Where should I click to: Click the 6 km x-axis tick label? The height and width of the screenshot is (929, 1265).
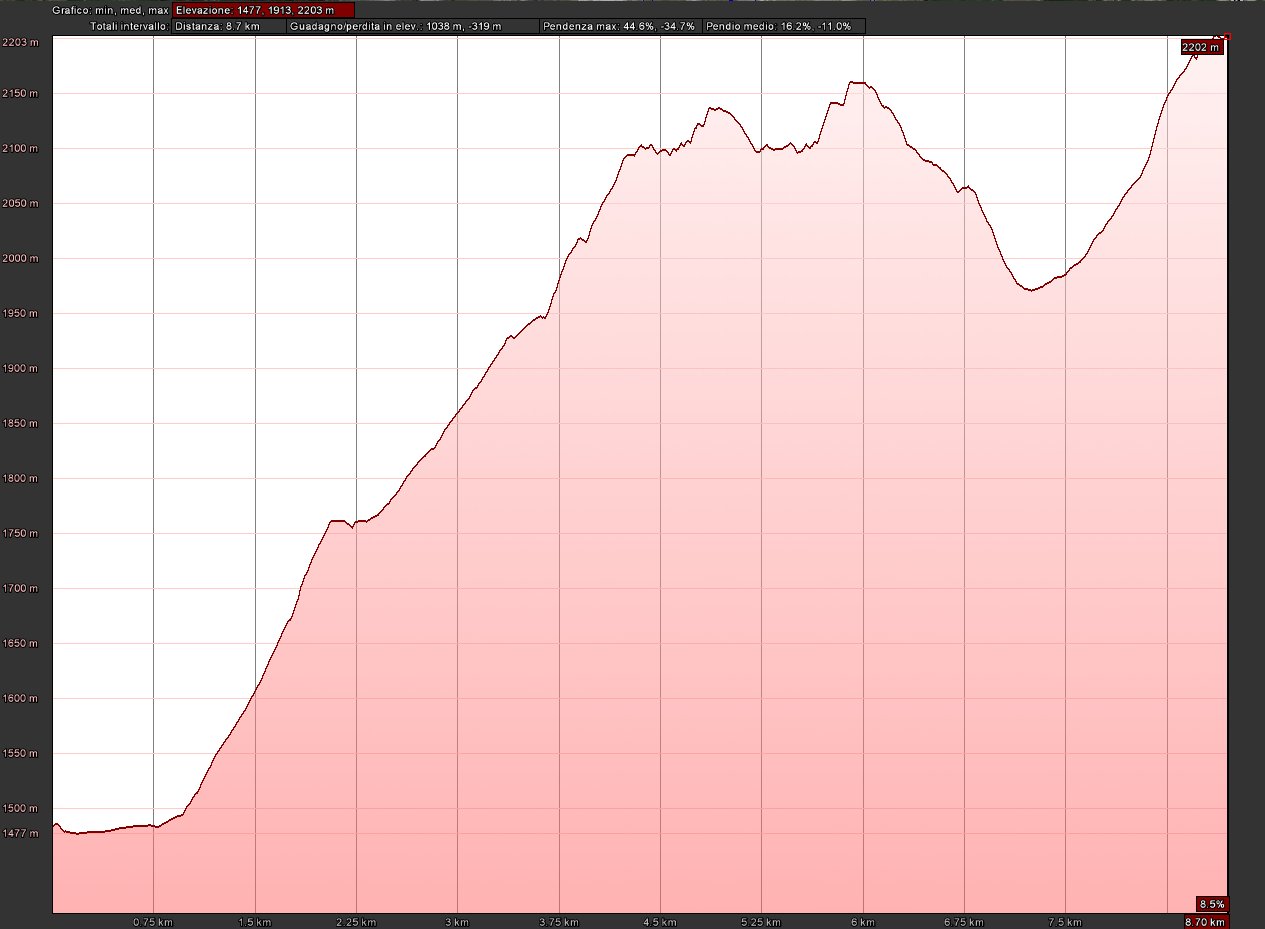click(x=863, y=921)
